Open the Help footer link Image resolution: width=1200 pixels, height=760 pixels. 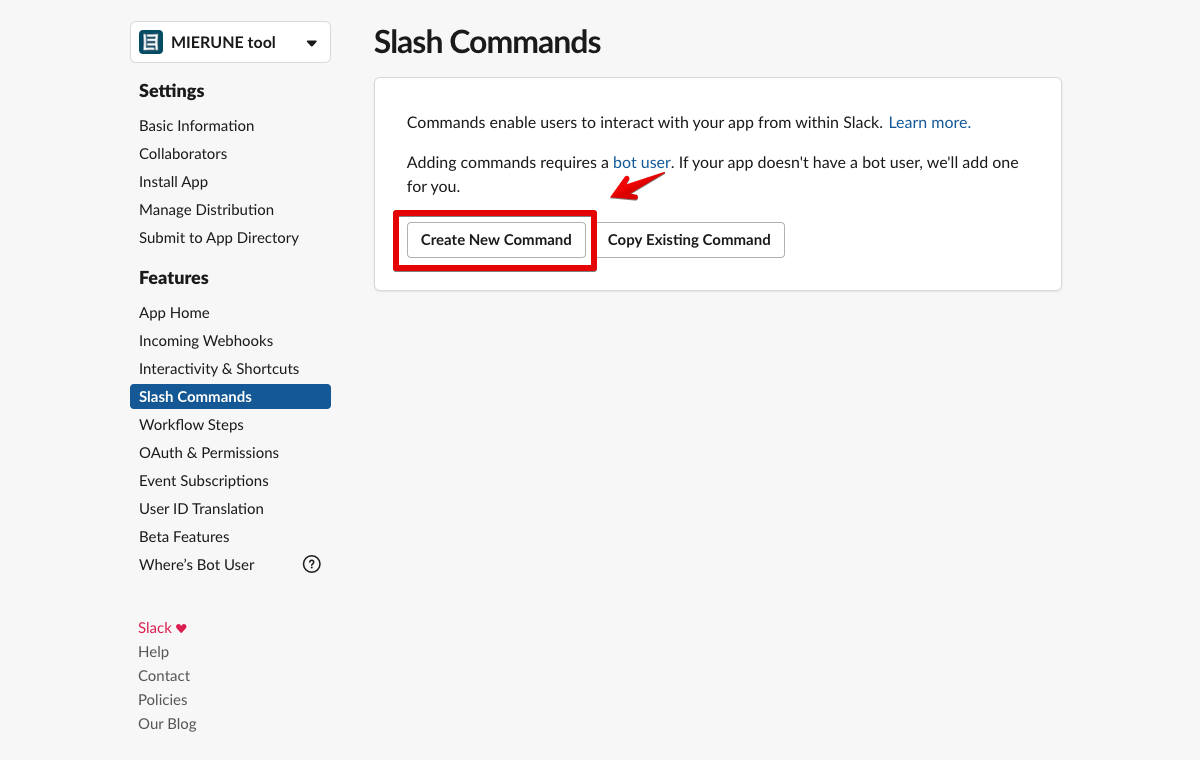[153, 652]
